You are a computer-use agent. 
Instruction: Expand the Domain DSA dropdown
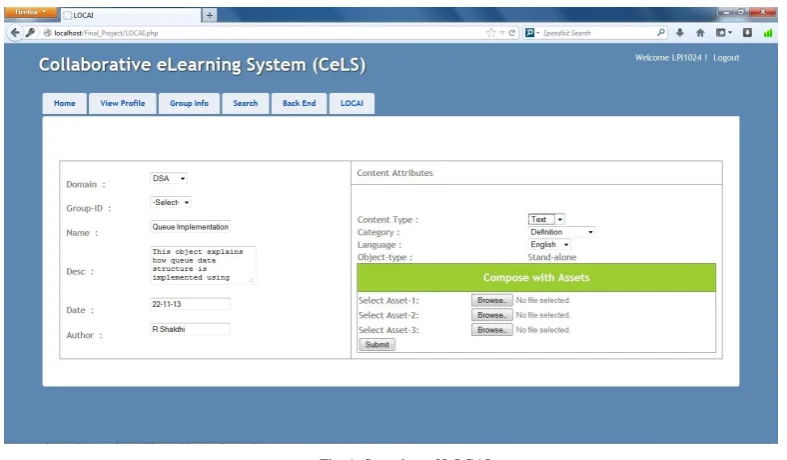click(169, 178)
